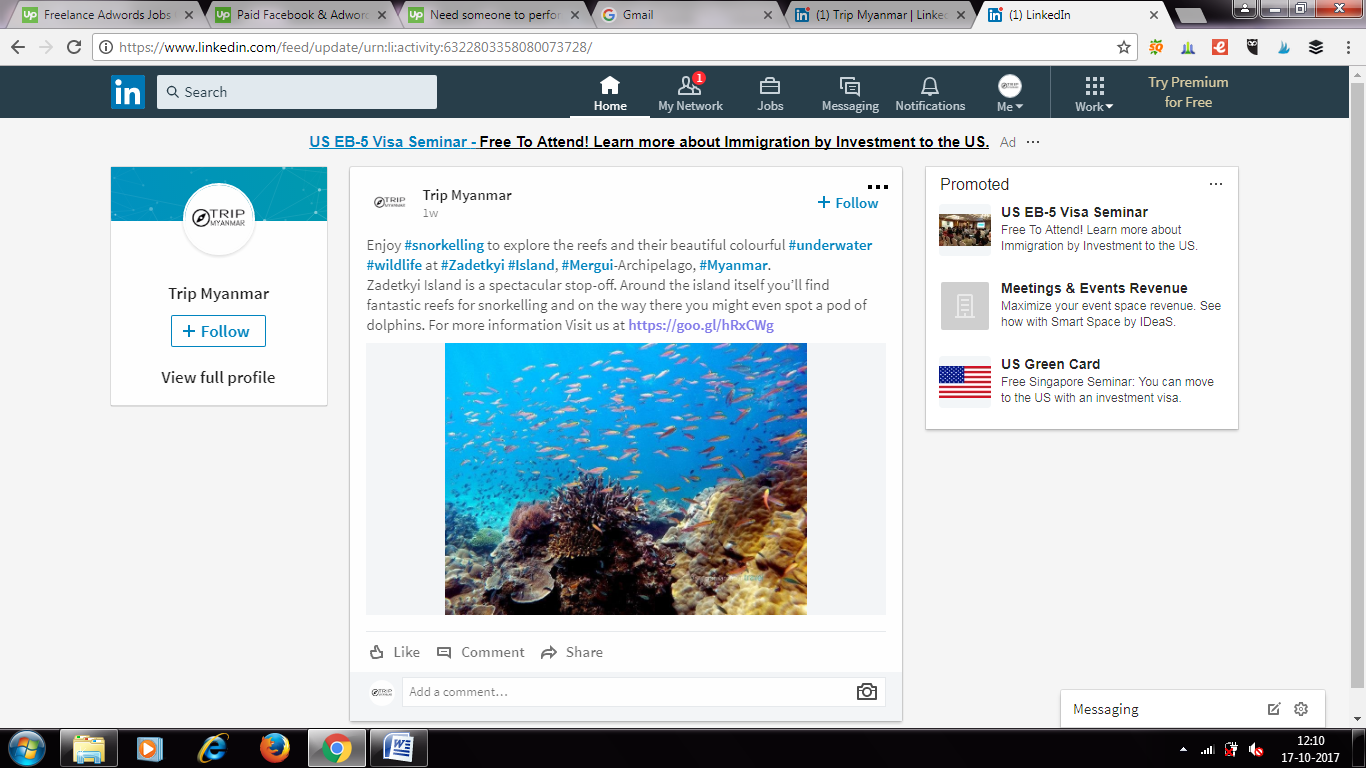Expand the Work apps dropdown

1094,93
